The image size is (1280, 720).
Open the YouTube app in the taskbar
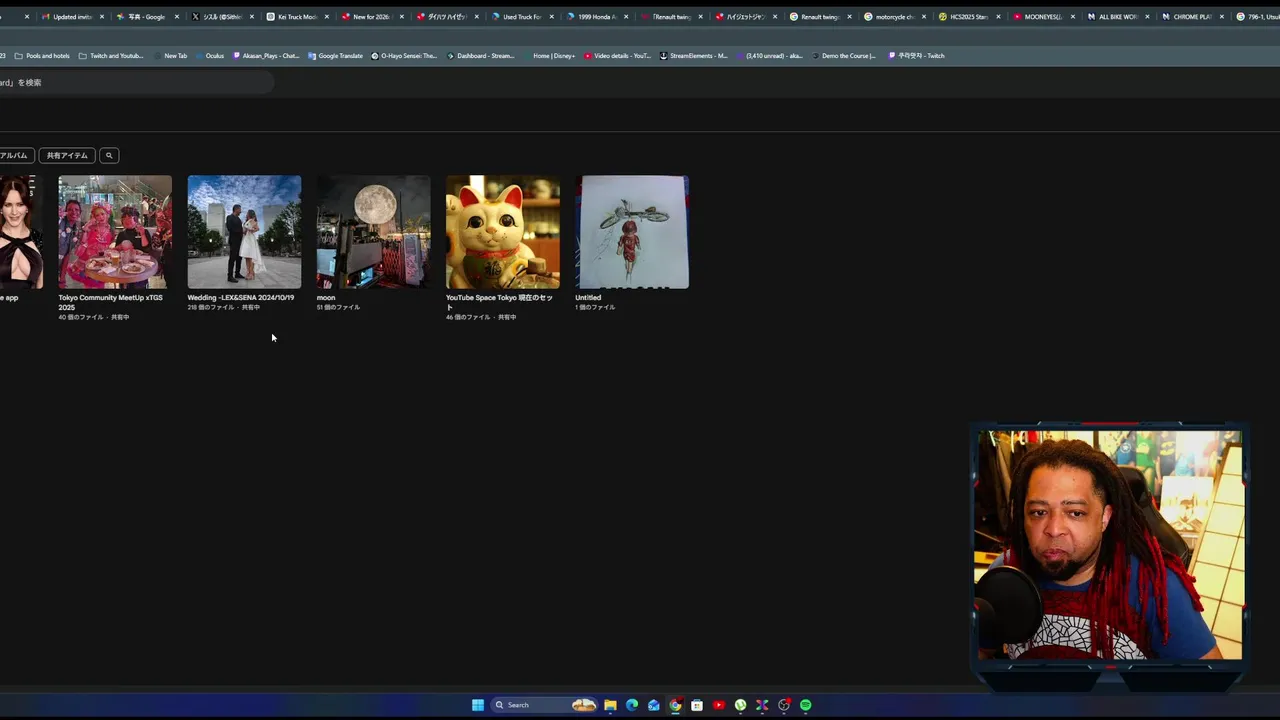point(719,705)
